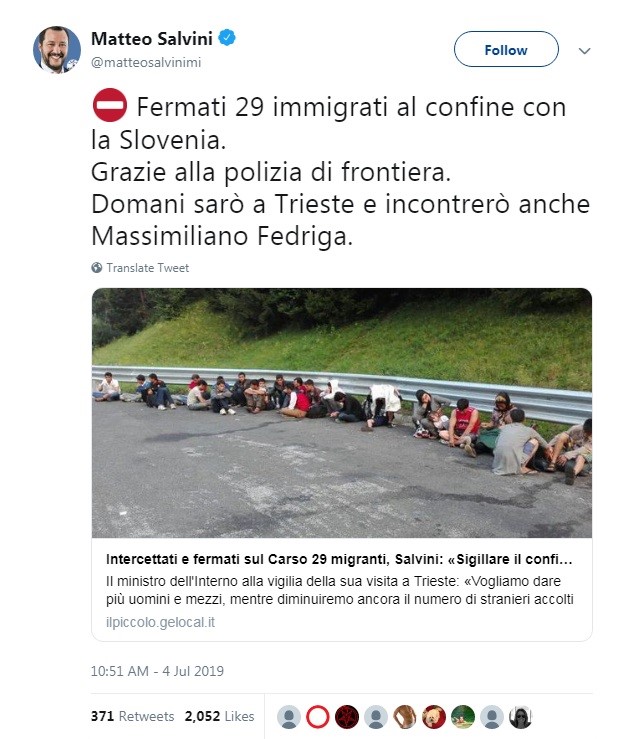The height and width of the screenshot is (739, 620).
Task: Open the black-and-white sunglasses woman avatar
Action: click(x=521, y=717)
